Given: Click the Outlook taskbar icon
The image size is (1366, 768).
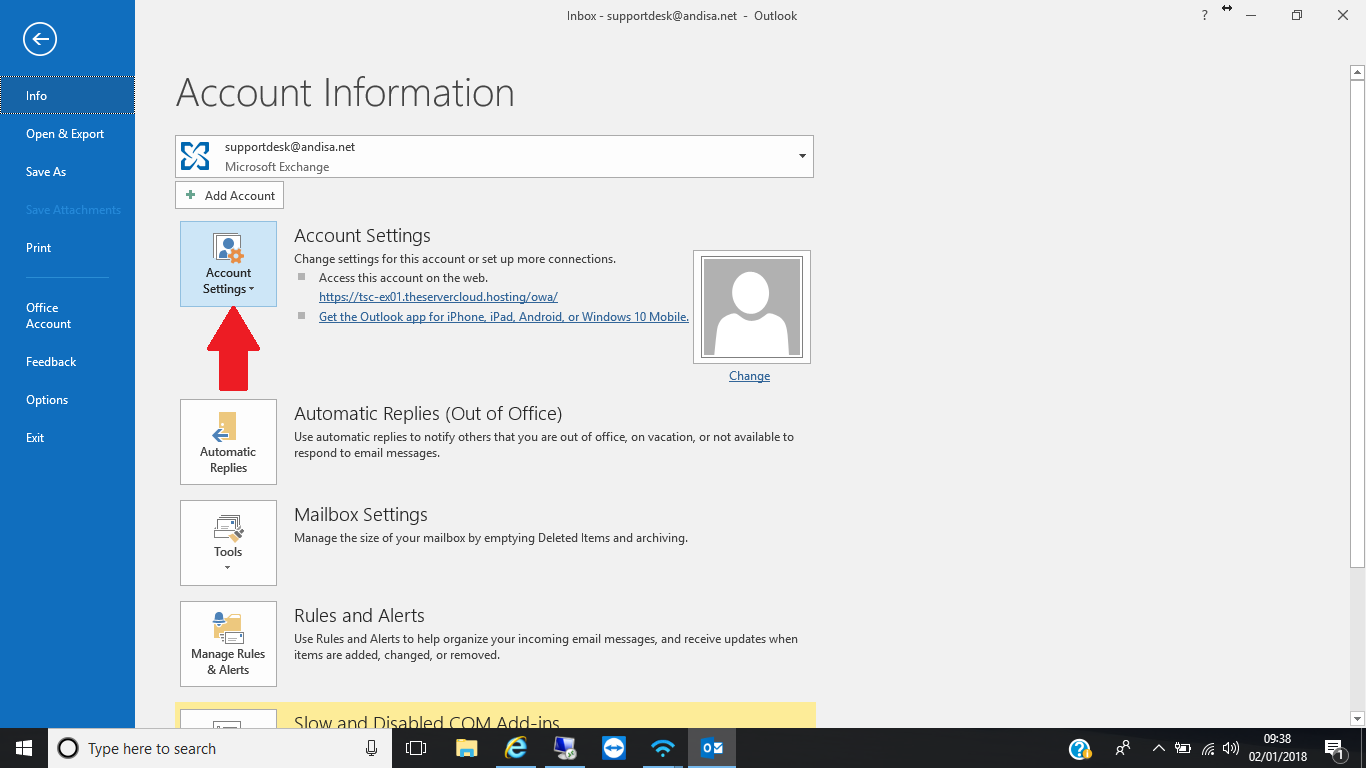Looking at the screenshot, I should pyautogui.click(x=712, y=748).
